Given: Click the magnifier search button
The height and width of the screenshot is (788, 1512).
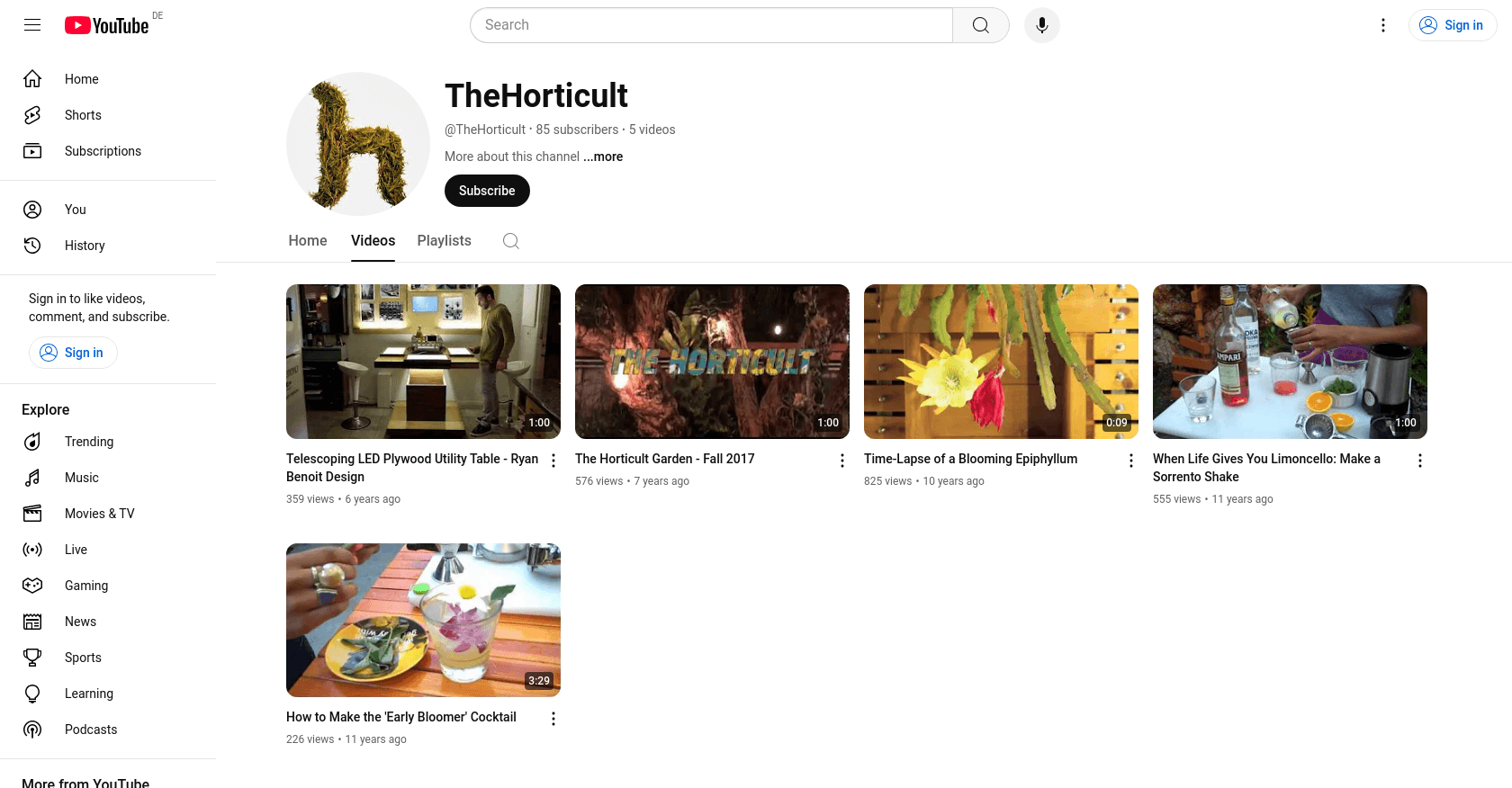Looking at the screenshot, I should point(981,25).
